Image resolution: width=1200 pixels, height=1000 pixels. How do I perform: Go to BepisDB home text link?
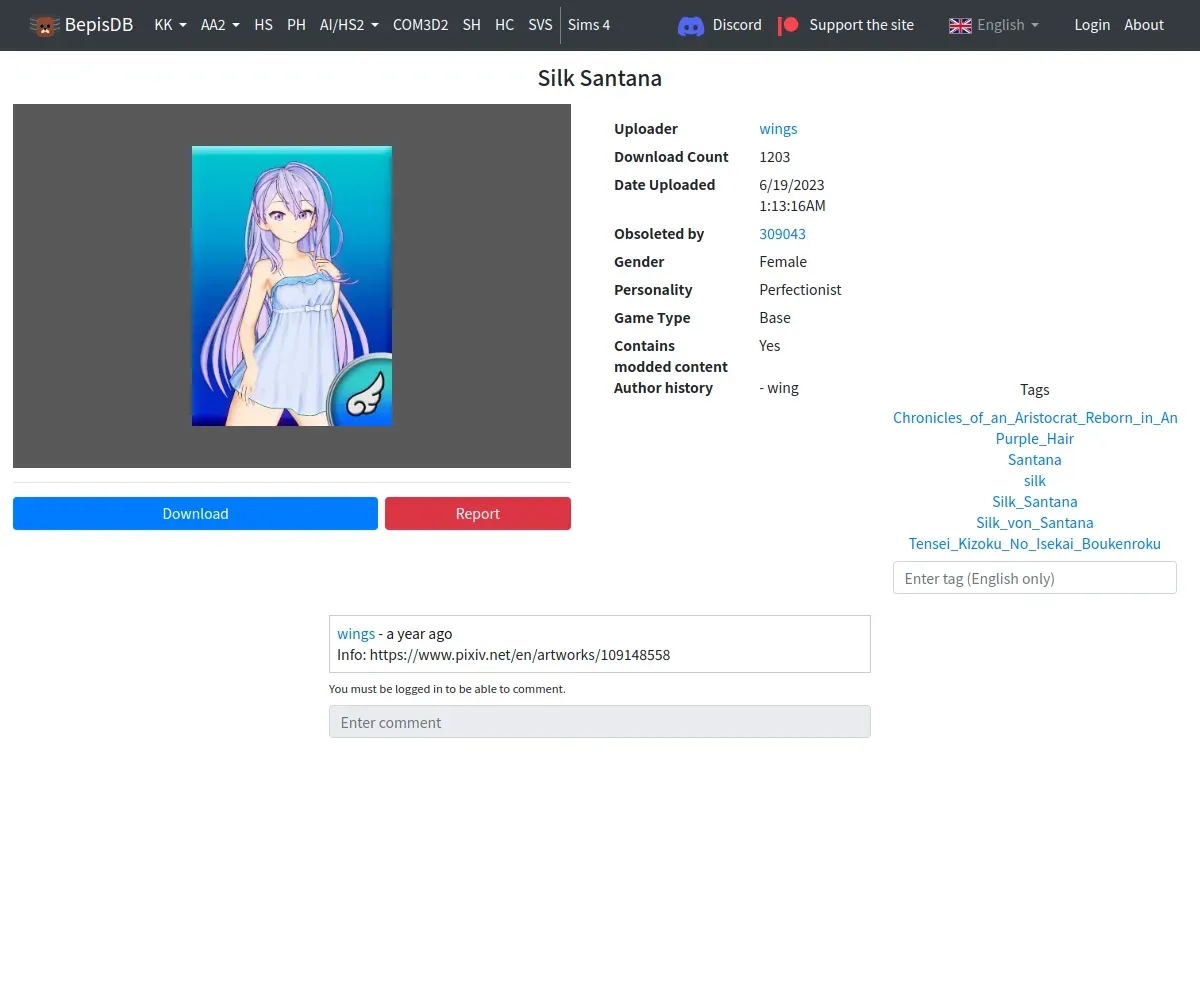pyautogui.click(x=99, y=25)
